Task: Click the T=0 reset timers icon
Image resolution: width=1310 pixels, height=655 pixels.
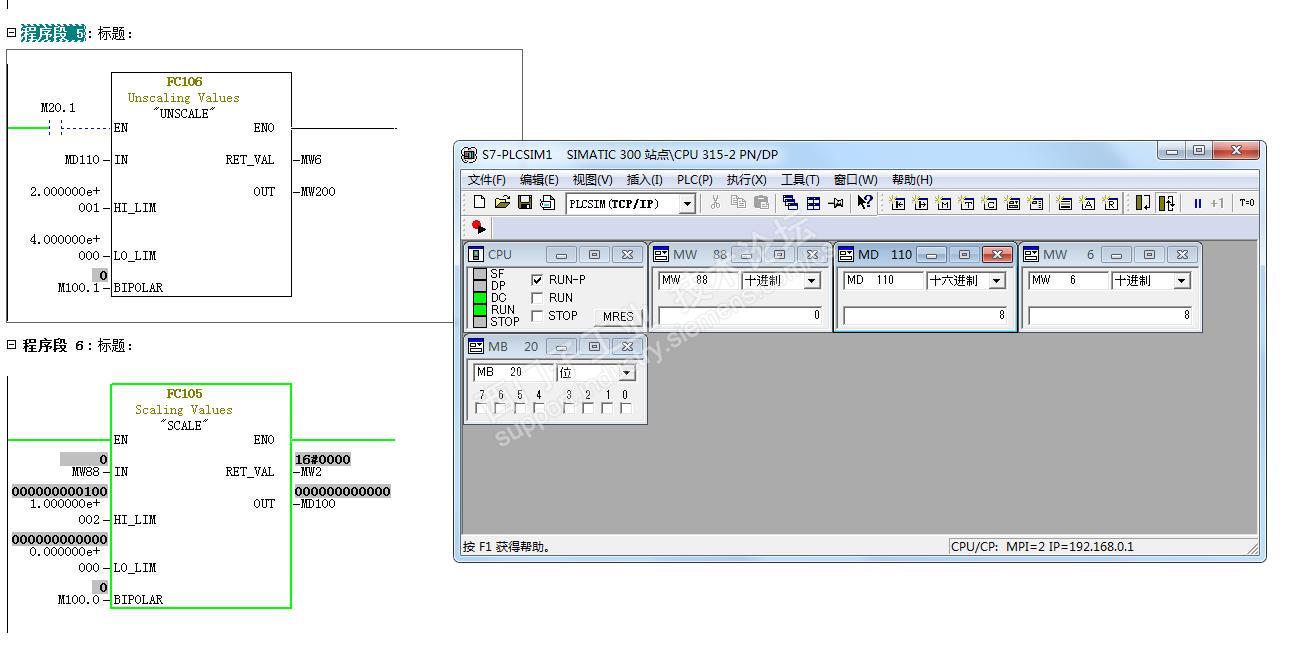Action: pyautogui.click(x=1246, y=203)
